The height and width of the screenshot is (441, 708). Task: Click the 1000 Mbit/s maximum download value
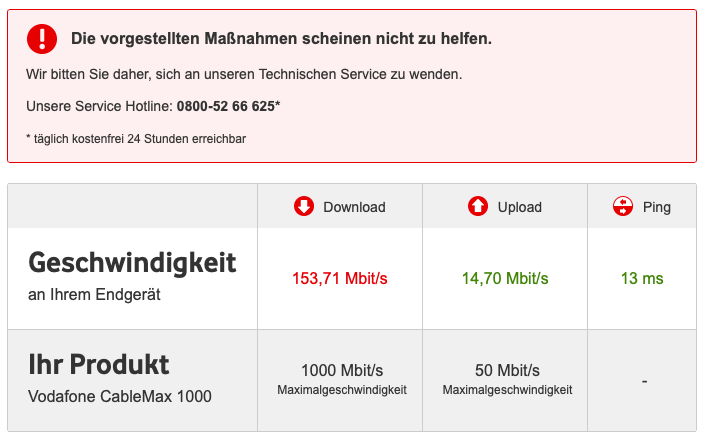click(x=341, y=371)
